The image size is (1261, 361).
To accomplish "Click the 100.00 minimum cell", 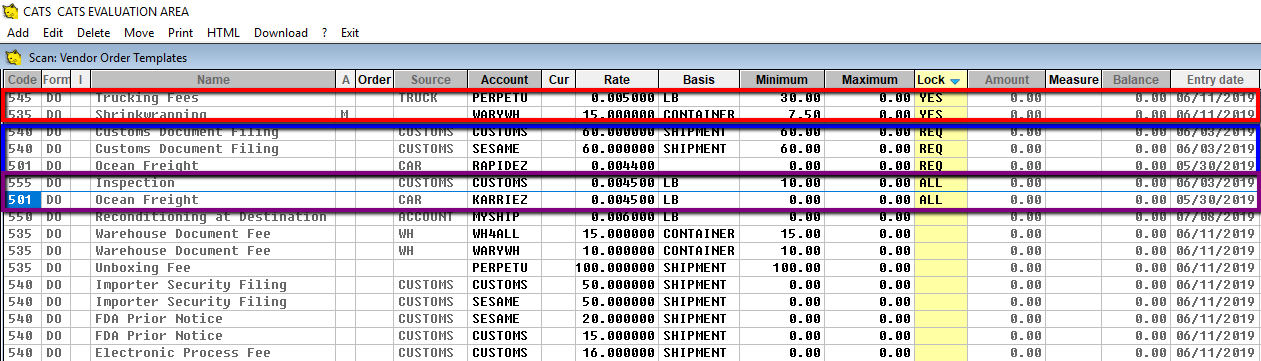I will coord(782,268).
